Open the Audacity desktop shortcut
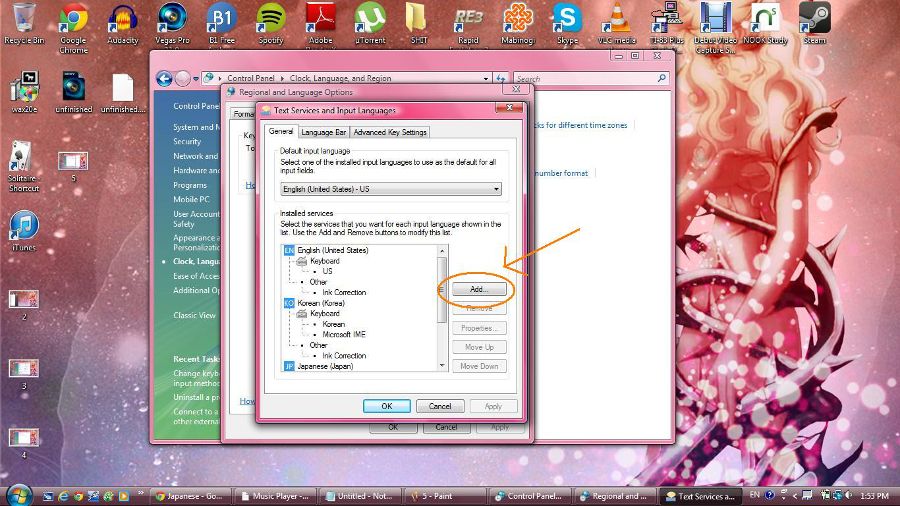The height and width of the screenshot is (506, 900). (x=122, y=20)
